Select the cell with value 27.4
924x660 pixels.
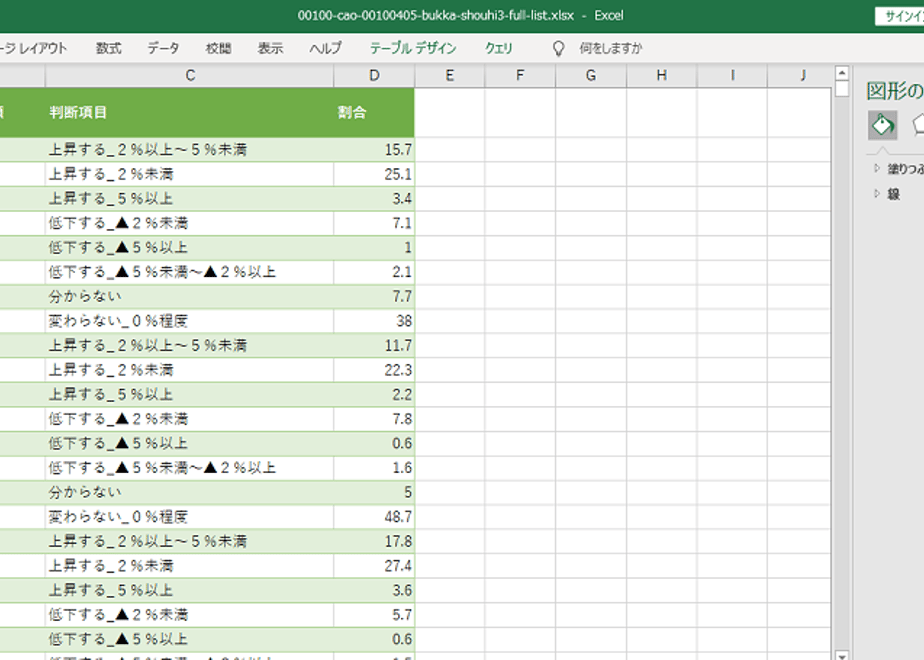point(374,566)
